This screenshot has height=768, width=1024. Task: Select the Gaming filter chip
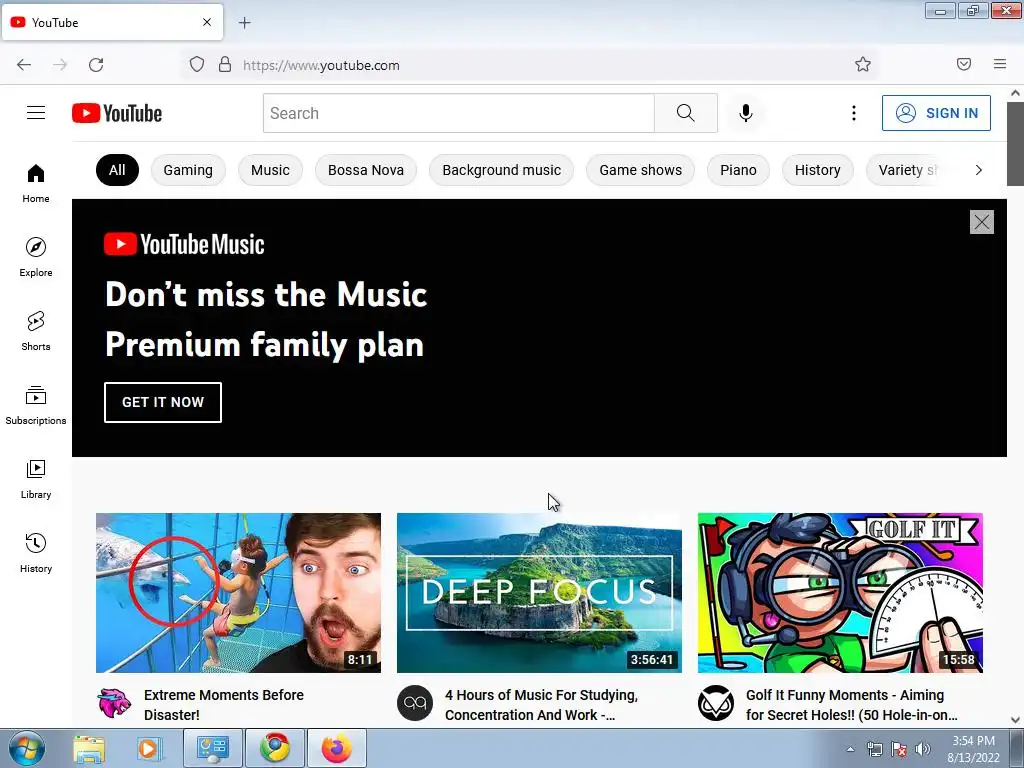point(188,170)
